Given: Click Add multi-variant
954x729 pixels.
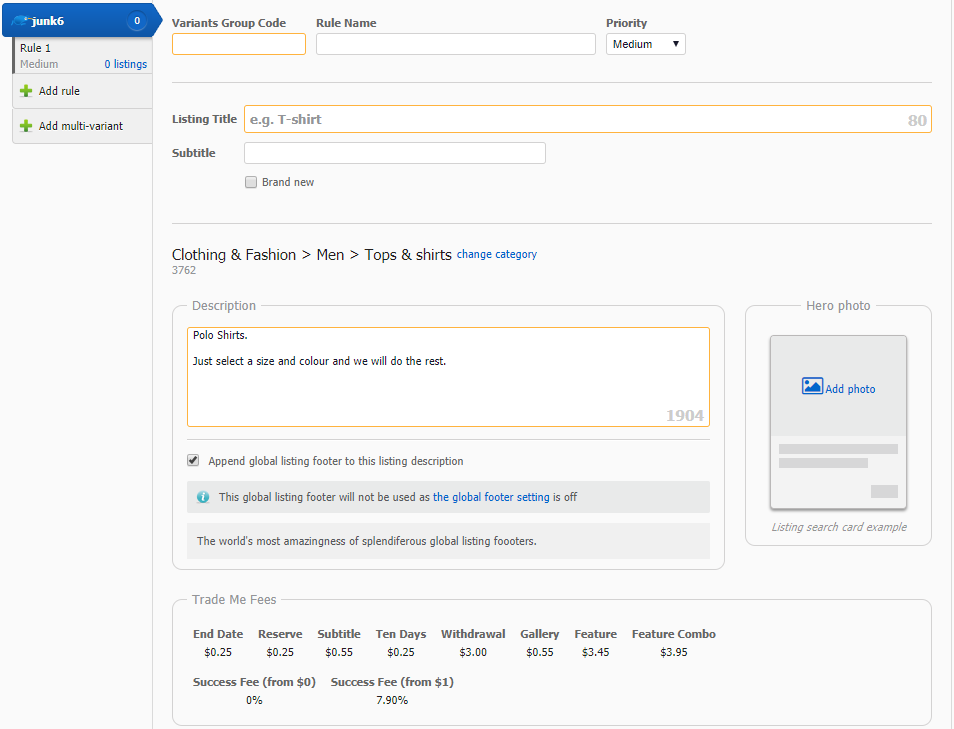Looking at the screenshot, I should click(81, 126).
